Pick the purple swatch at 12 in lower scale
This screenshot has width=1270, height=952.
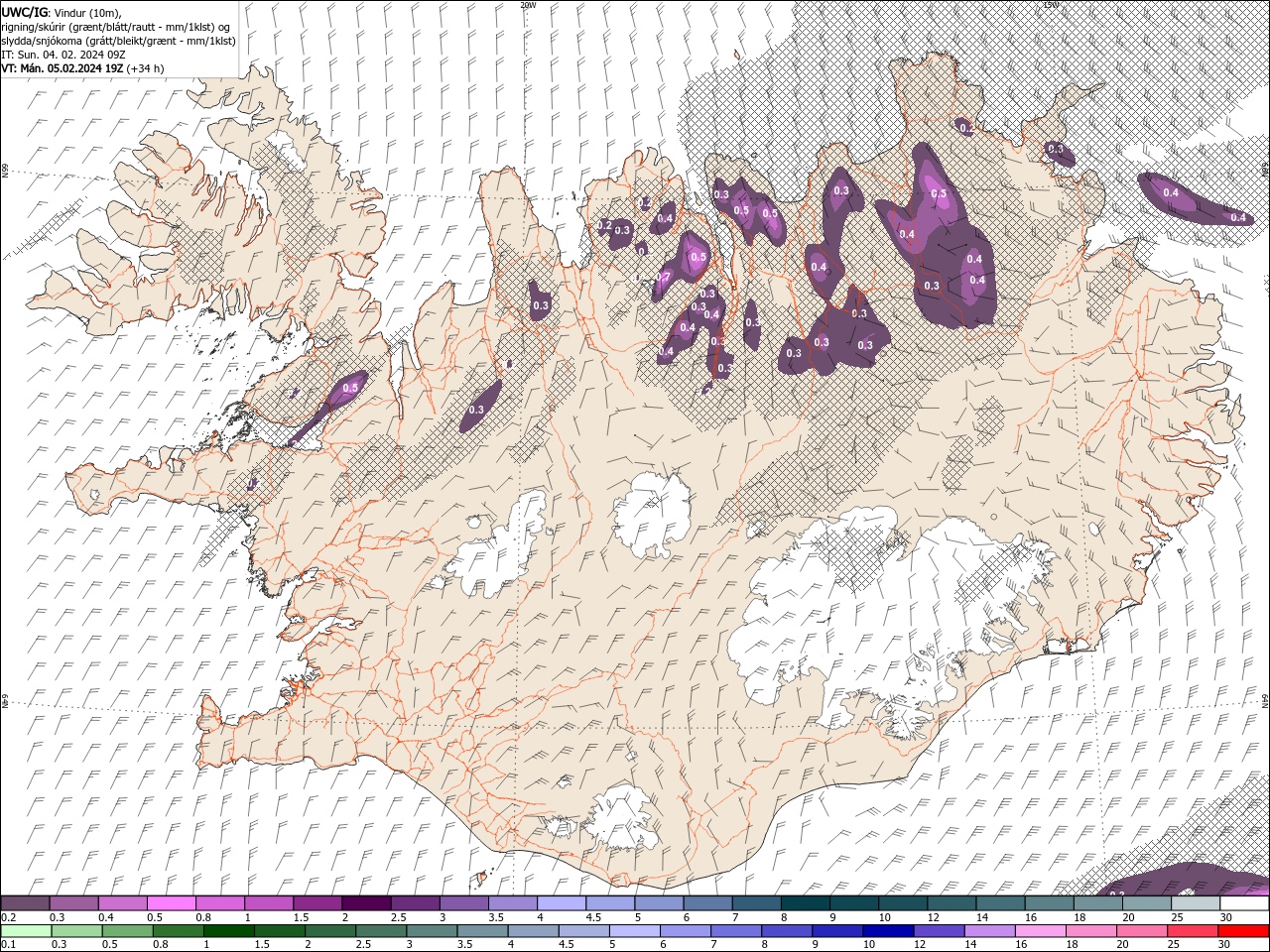[940, 931]
